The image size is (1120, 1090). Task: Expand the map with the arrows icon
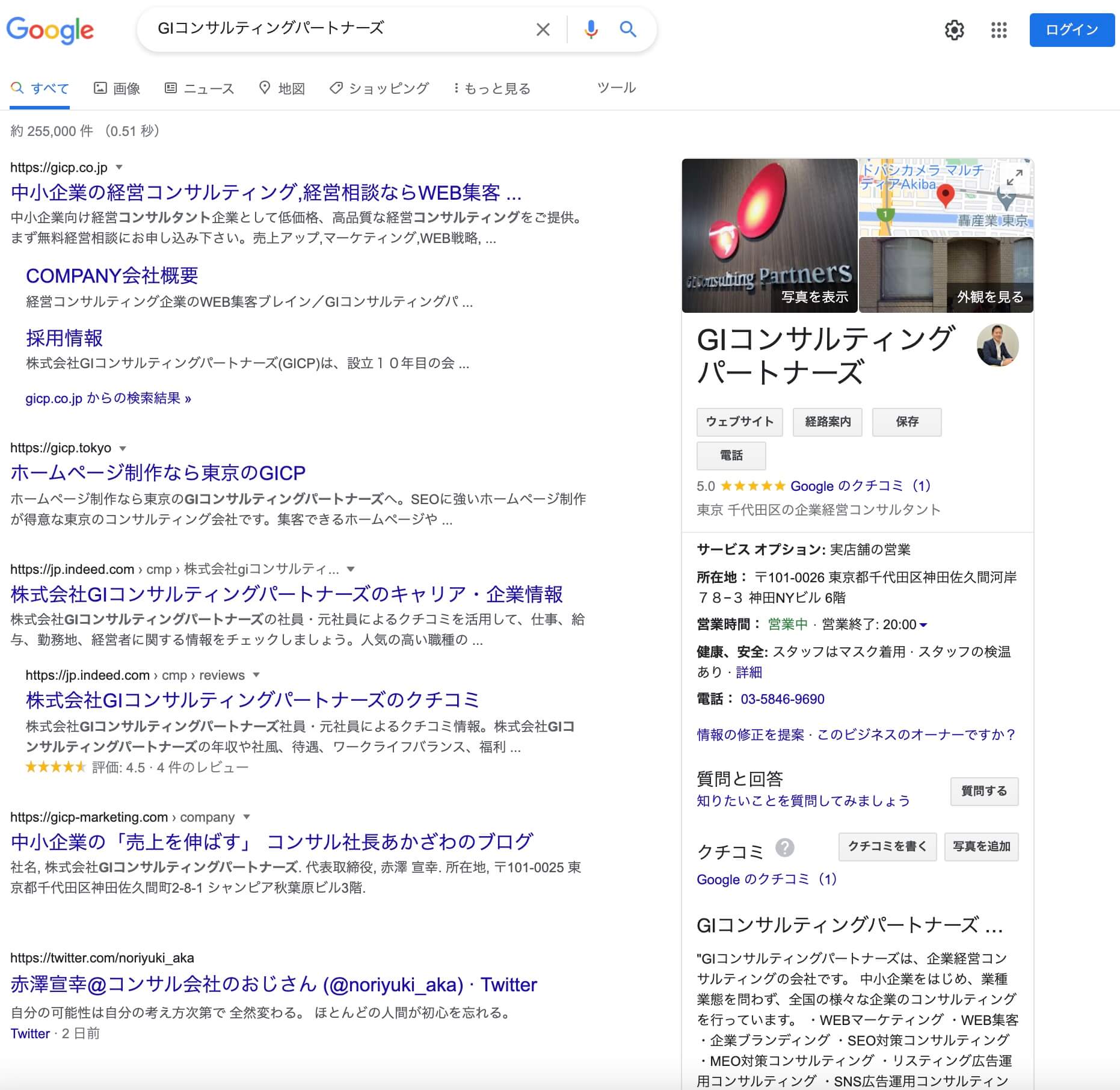[x=1015, y=178]
